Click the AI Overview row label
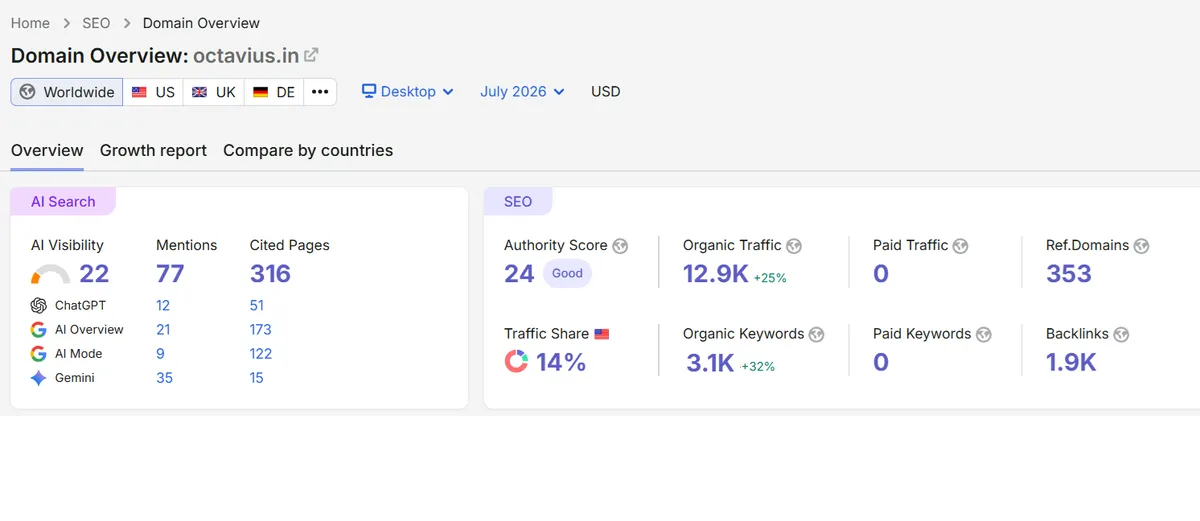This screenshot has height=521, width=1200. tap(89, 329)
